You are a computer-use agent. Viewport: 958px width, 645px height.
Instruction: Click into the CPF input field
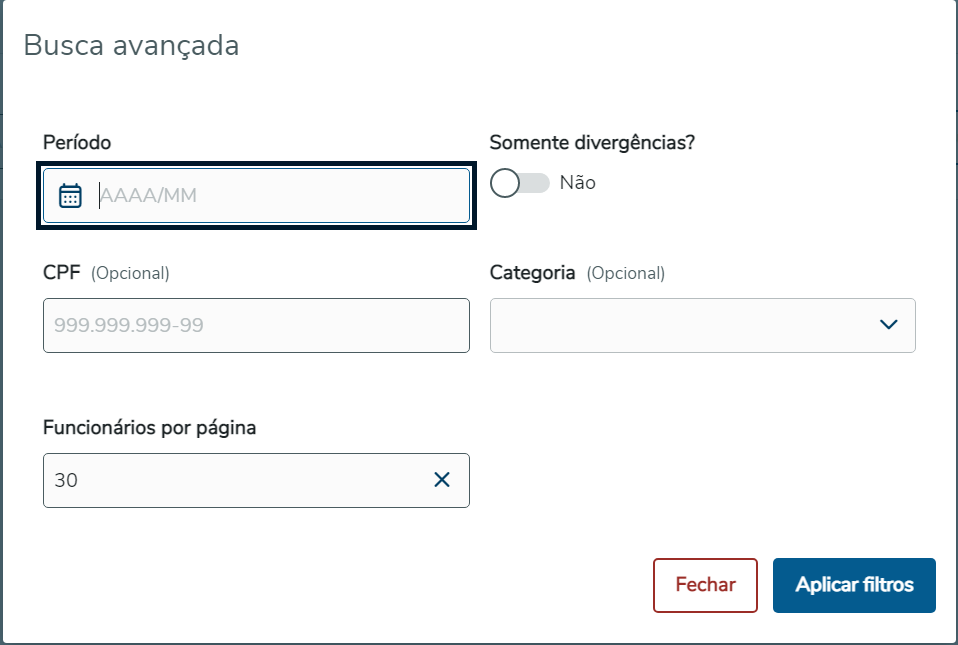click(x=256, y=325)
